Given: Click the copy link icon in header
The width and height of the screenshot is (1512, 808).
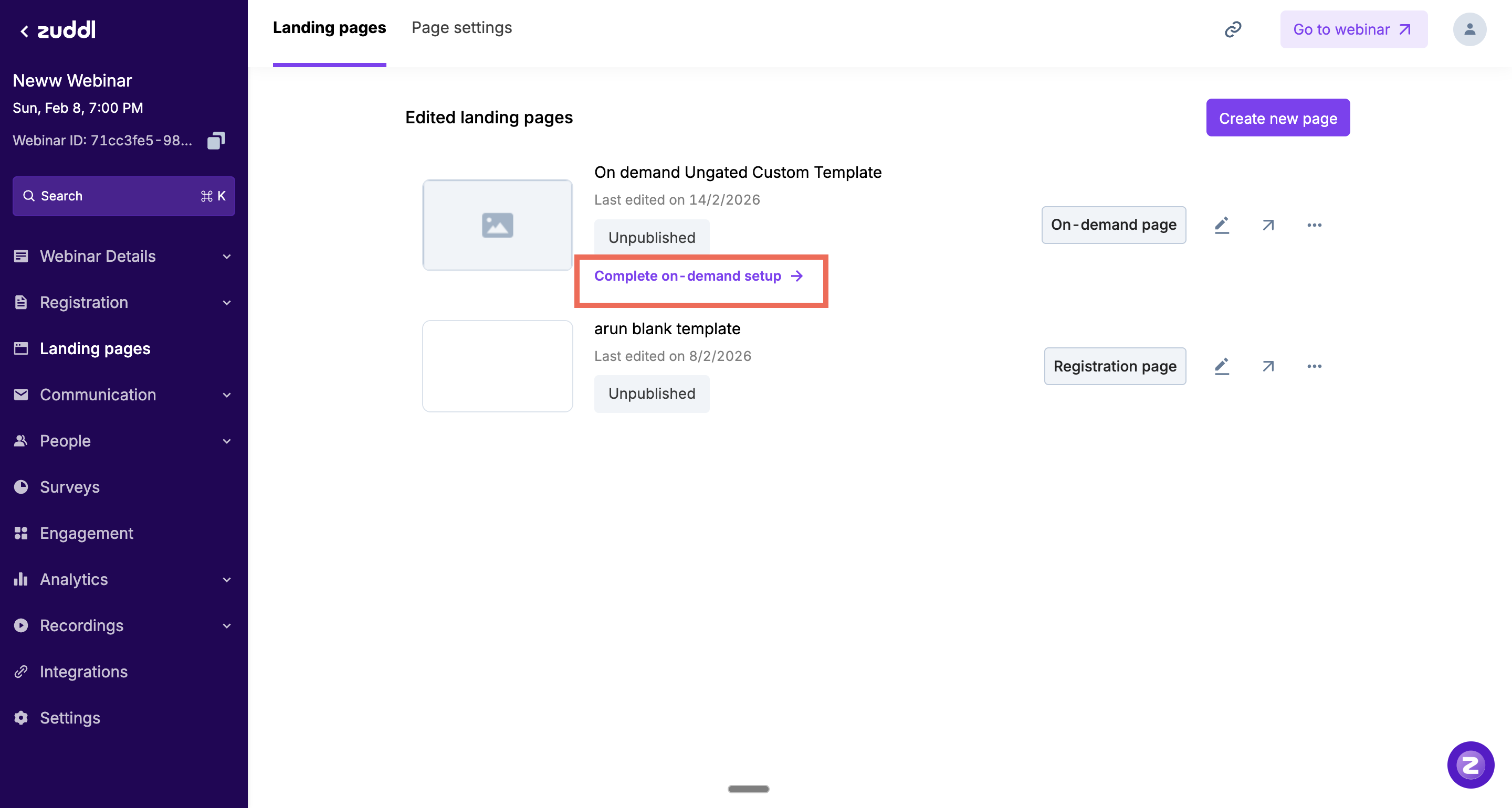Looking at the screenshot, I should 1233,29.
